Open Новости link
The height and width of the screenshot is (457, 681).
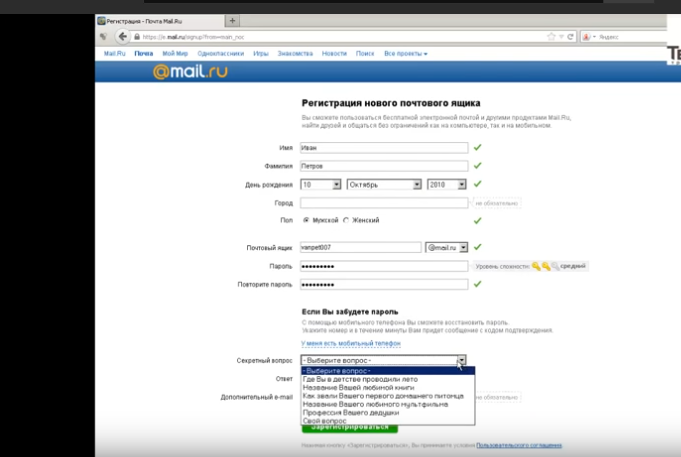[334, 53]
